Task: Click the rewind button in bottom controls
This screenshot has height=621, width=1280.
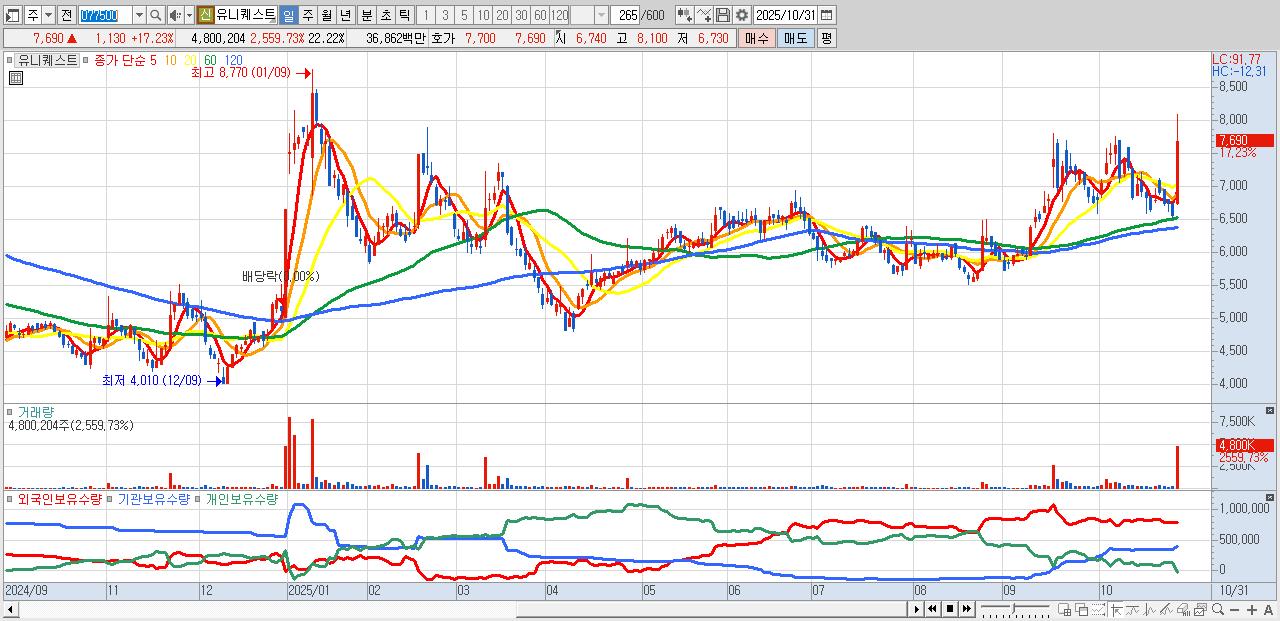Action: 932,609
